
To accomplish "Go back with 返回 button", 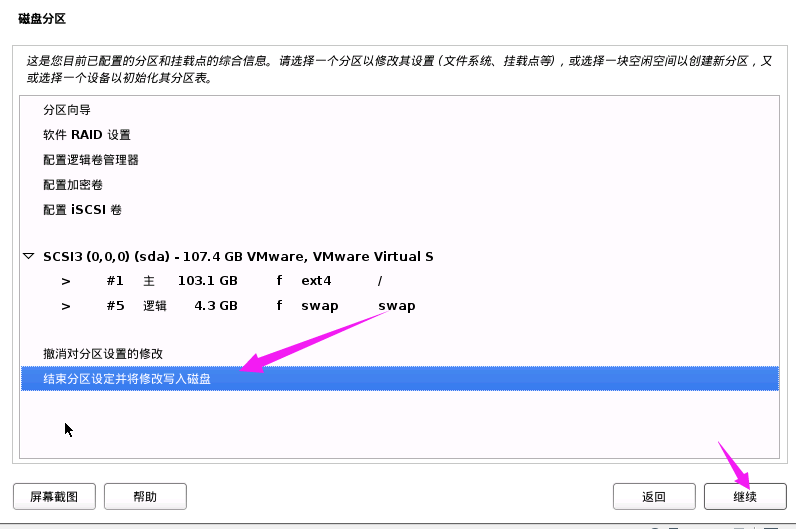I will point(654,497).
